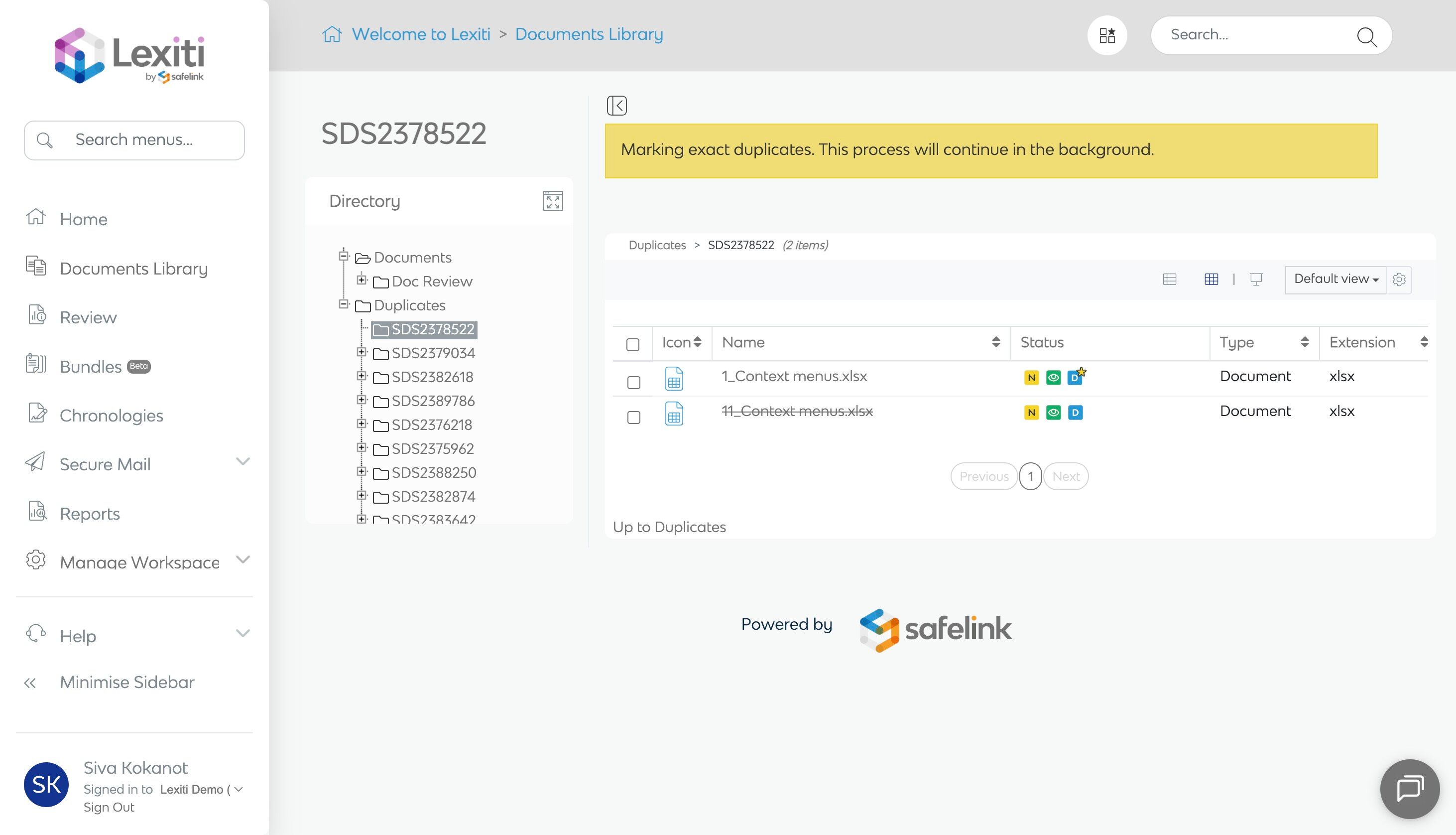Click Sign Out link
Screen dimensions: 1456x835
108,808
